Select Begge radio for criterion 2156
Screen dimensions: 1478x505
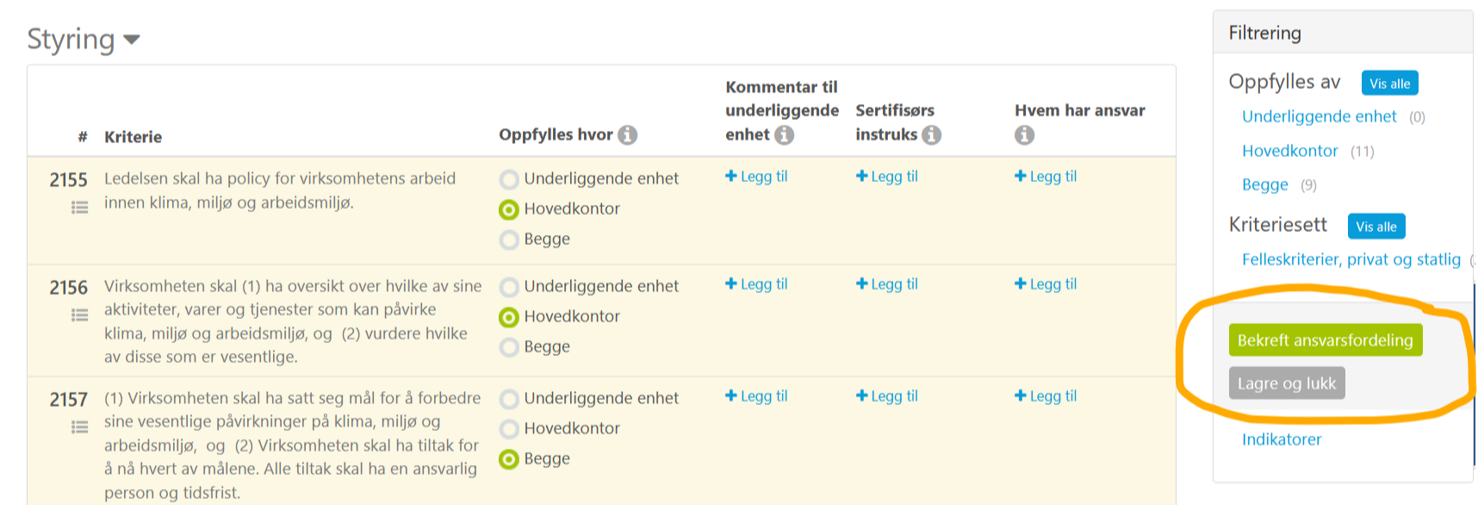coord(509,348)
